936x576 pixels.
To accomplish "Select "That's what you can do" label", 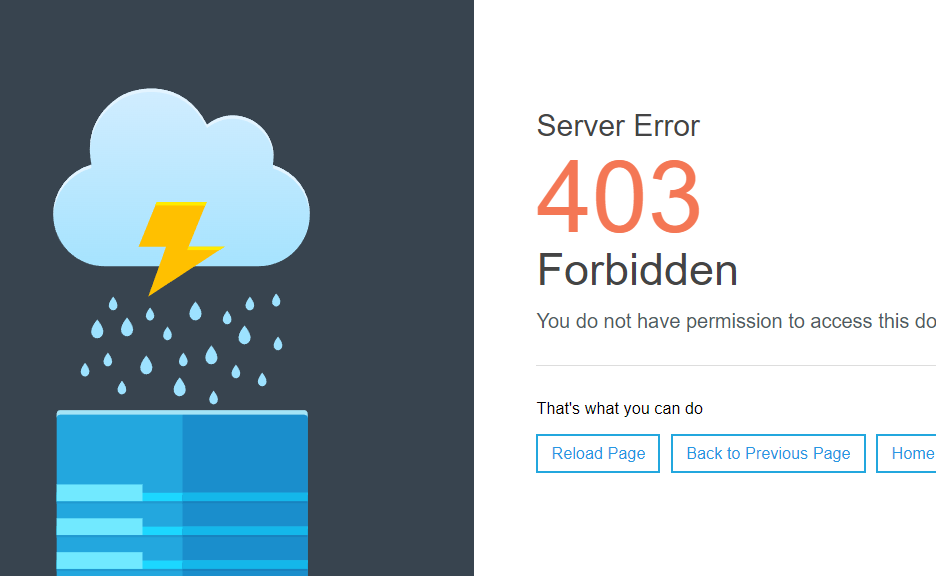I will 619,408.
